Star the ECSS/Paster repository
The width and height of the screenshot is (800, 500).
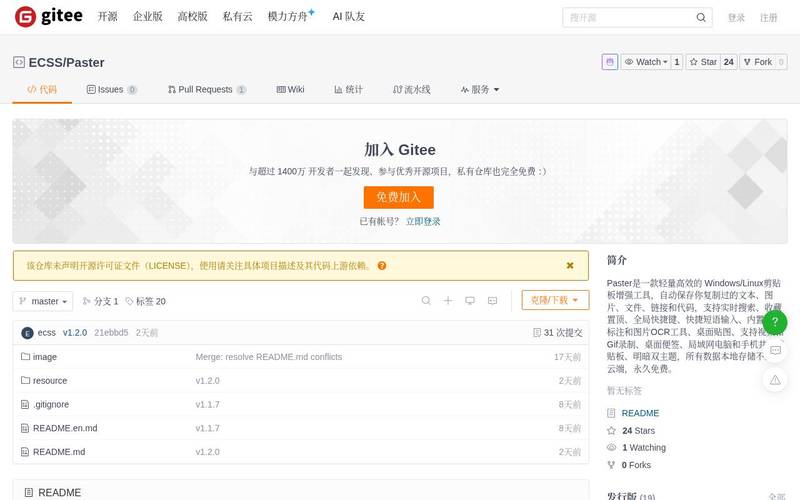click(703, 62)
